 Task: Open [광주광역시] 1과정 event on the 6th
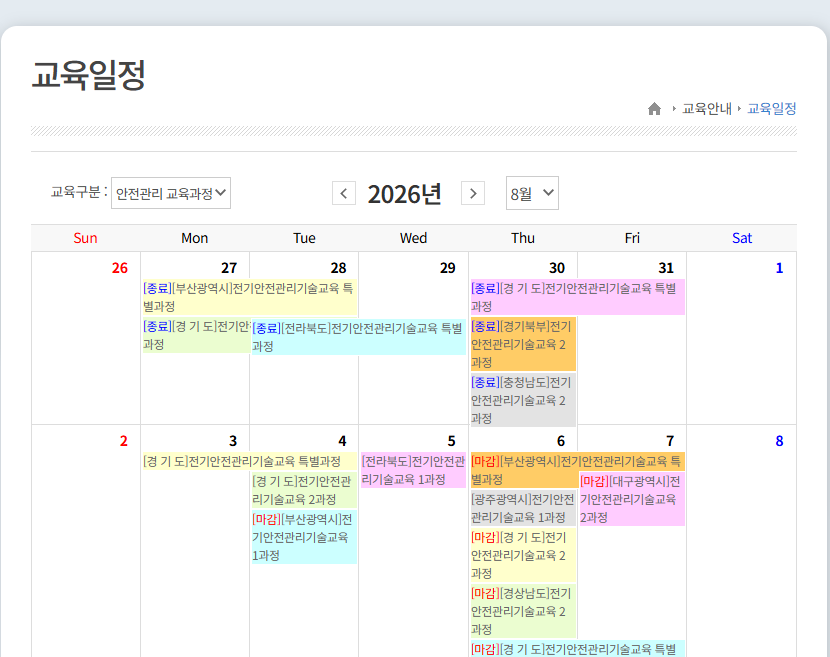pyautogui.click(x=523, y=508)
